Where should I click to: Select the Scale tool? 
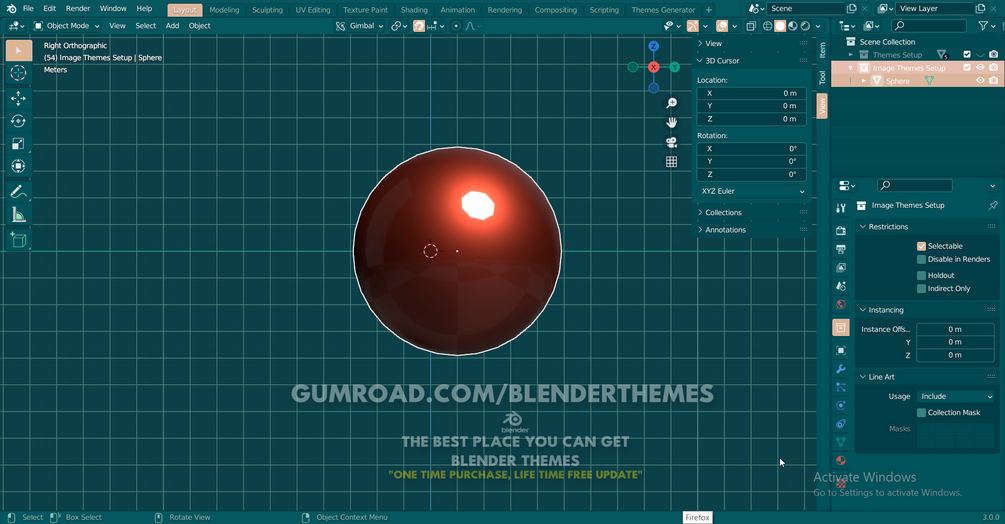19,143
